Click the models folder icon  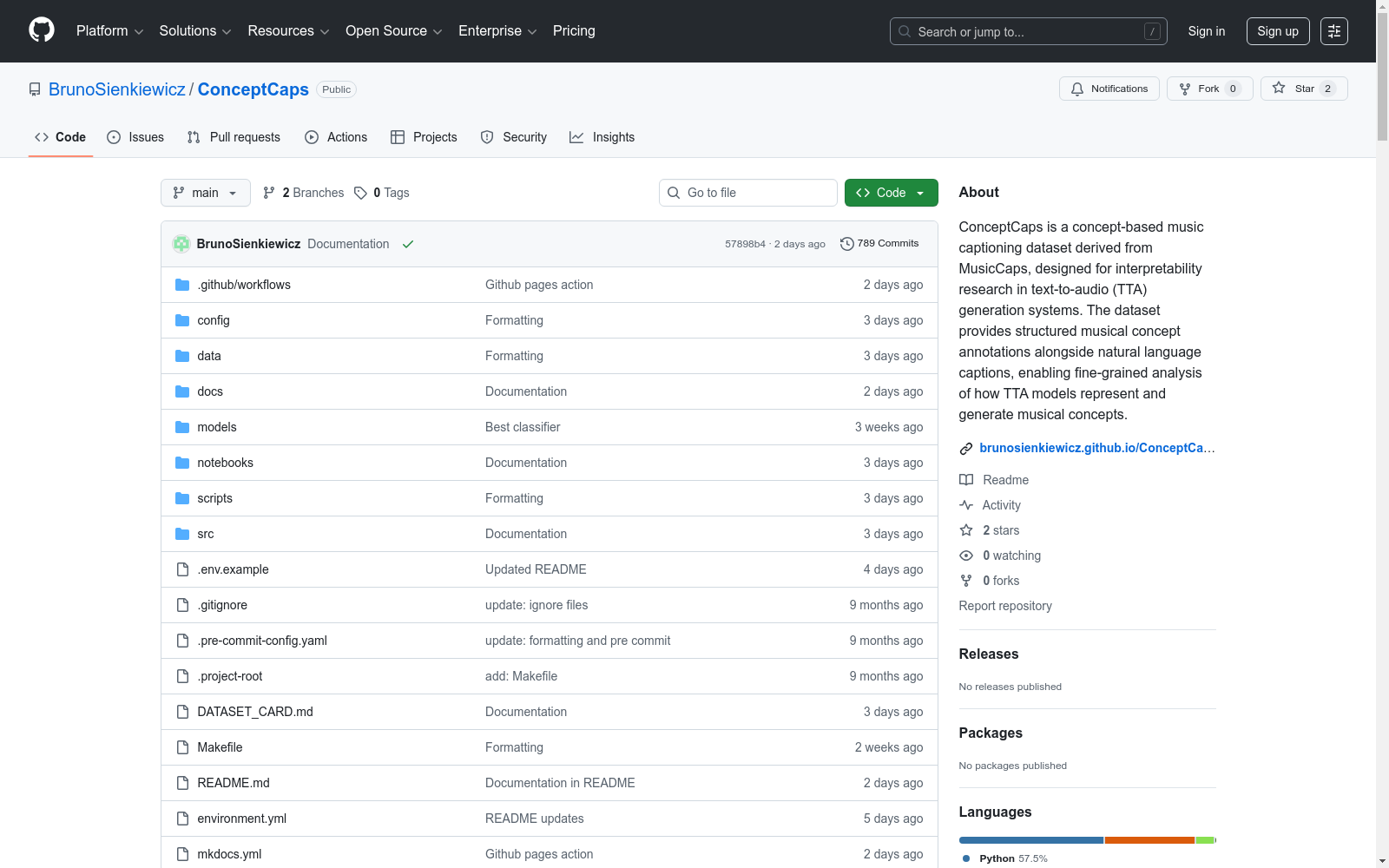point(182,427)
